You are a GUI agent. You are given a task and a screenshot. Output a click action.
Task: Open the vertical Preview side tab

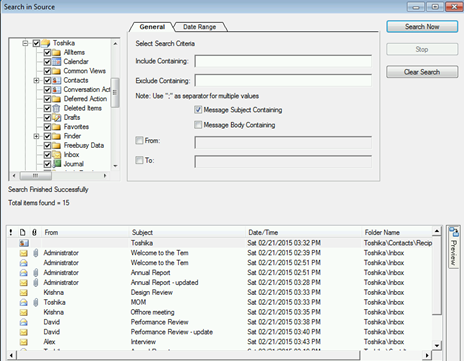(453, 247)
